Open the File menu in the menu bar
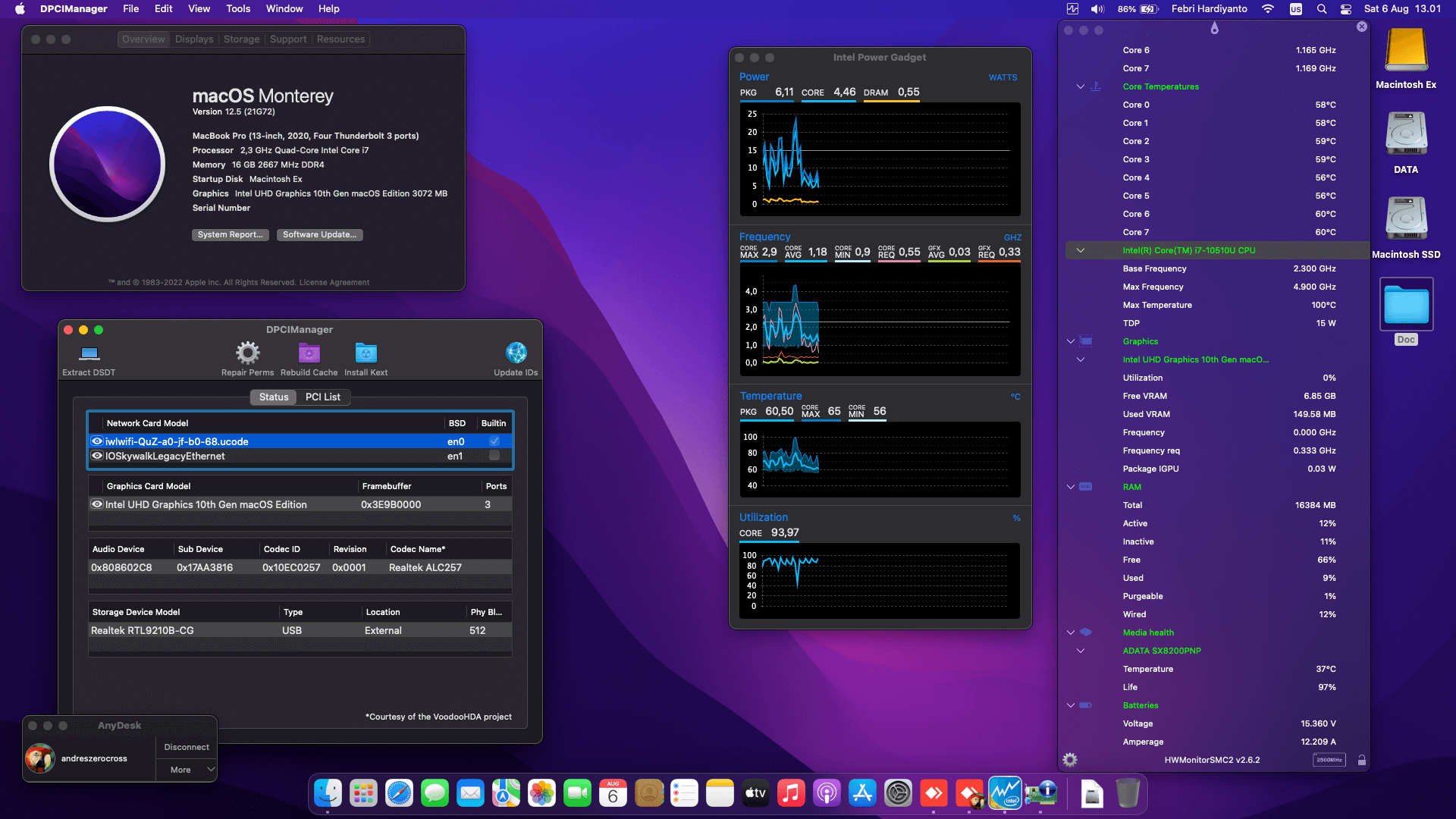Screen dimensions: 1456x819 point(131,9)
